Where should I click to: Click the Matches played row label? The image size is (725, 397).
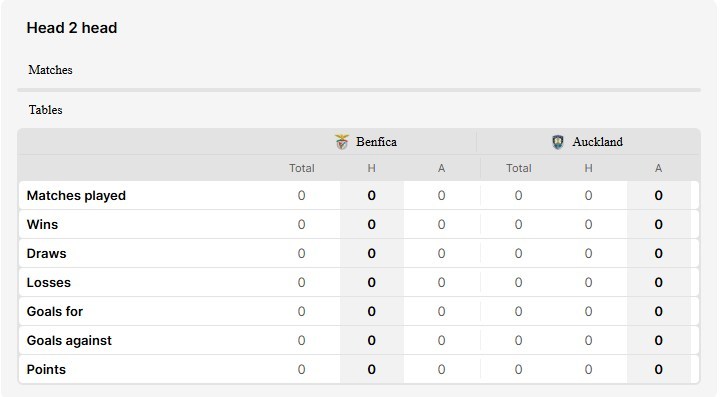click(76, 195)
